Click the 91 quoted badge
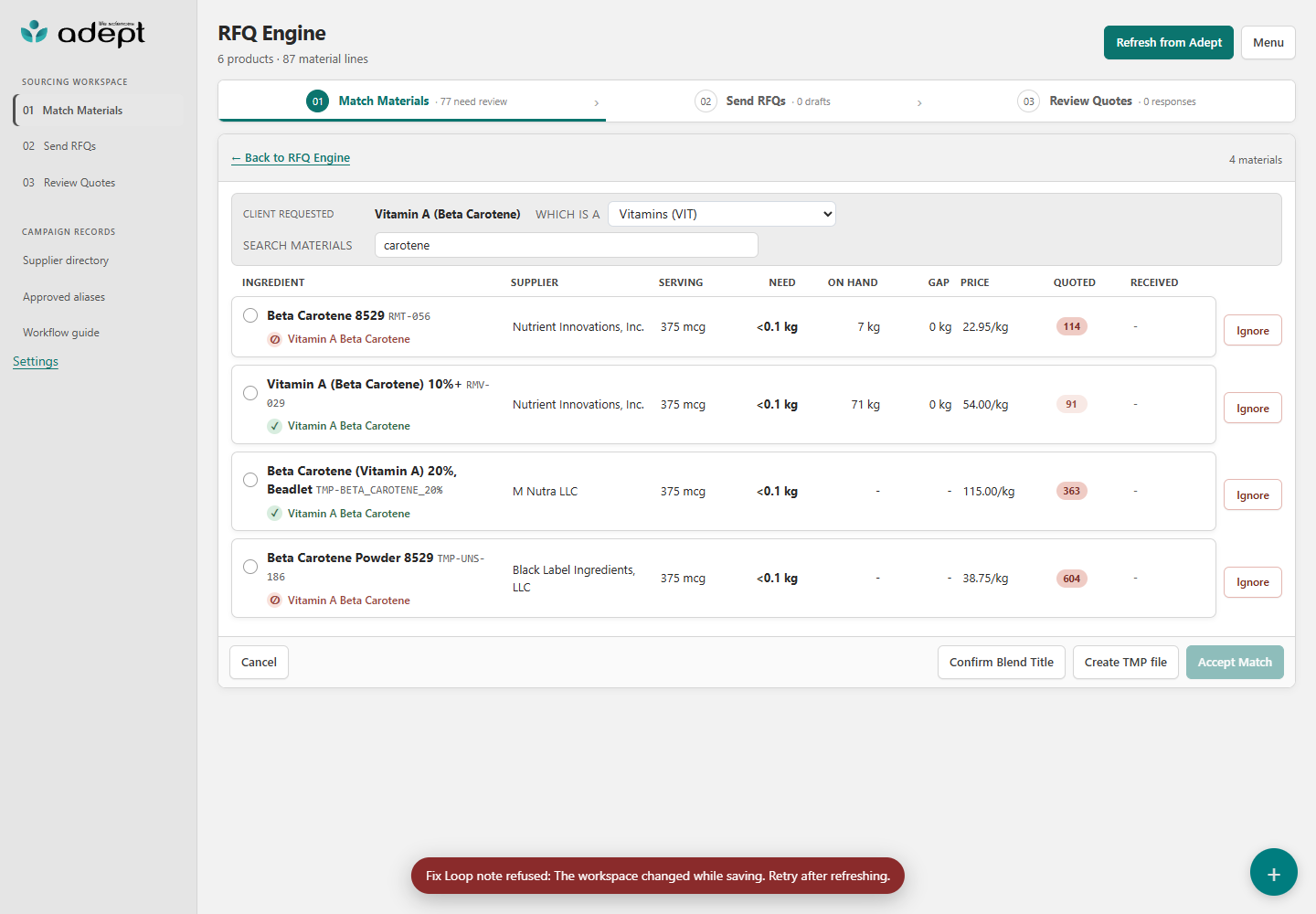 (x=1072, y=404)
